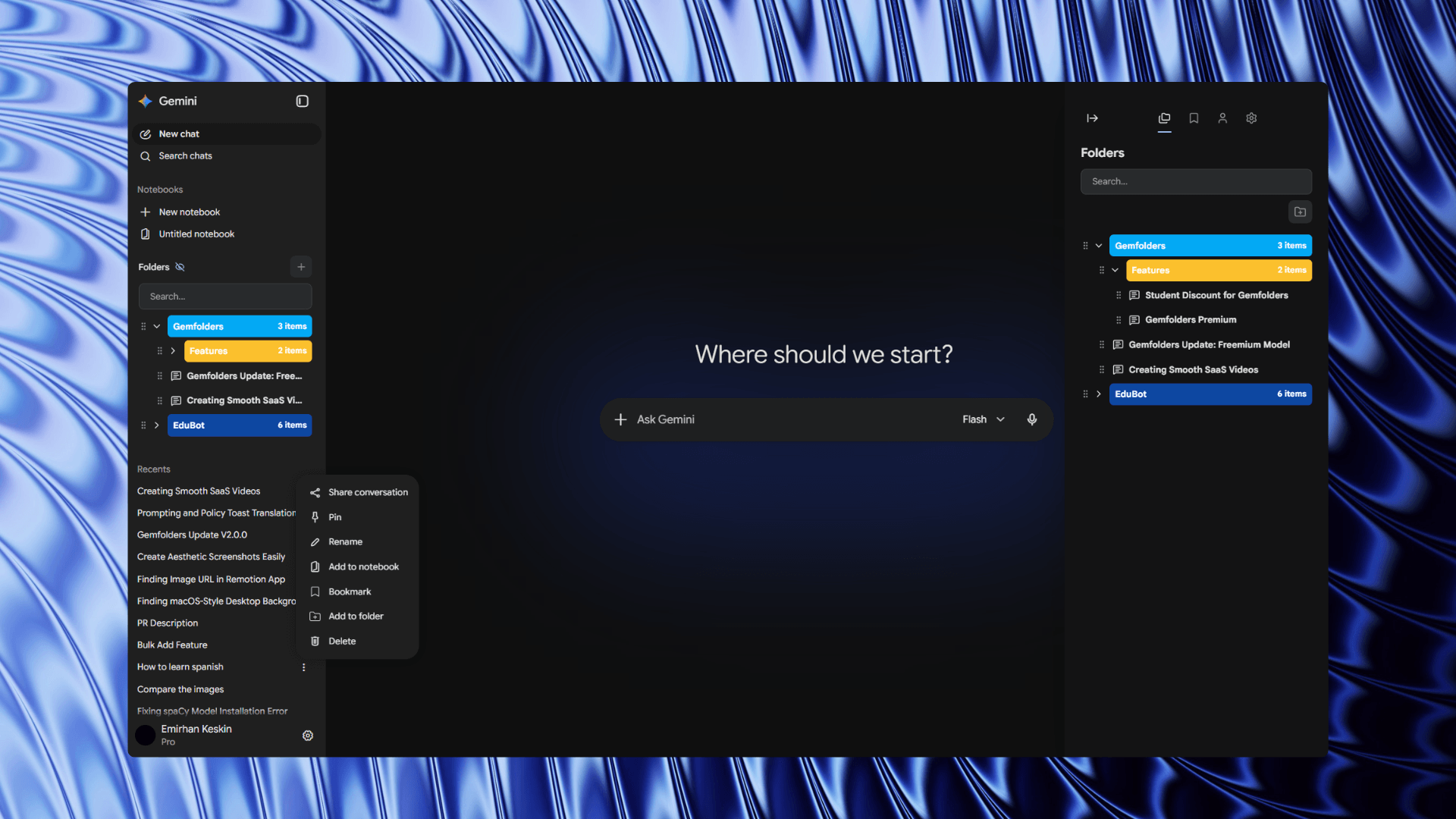Grab drag handle beside Gemfolders Premium
This screenshot has height=819, width=1456.
[x=1119, y=320]
